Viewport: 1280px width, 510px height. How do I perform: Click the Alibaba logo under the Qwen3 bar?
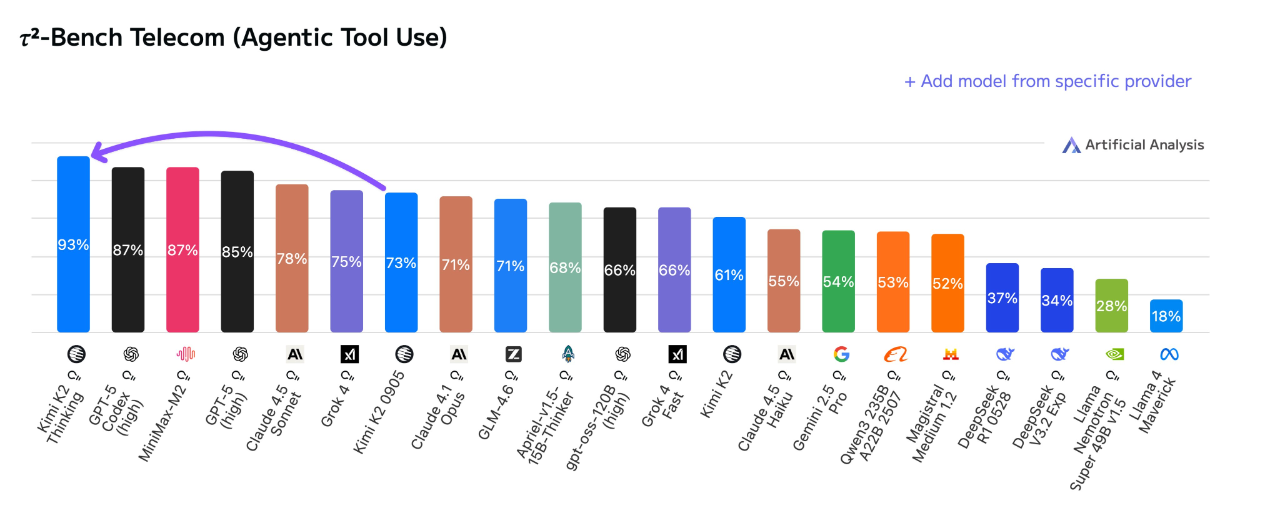(895, 354)
